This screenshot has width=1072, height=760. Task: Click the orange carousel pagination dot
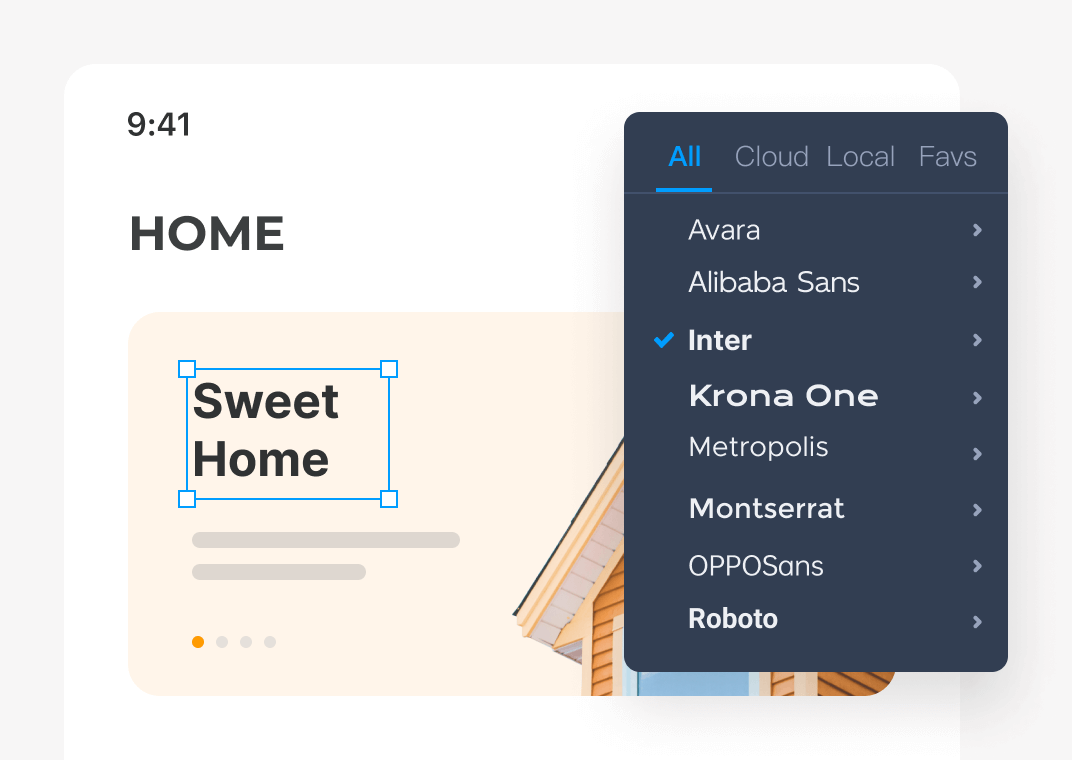(x=198, y=642)
